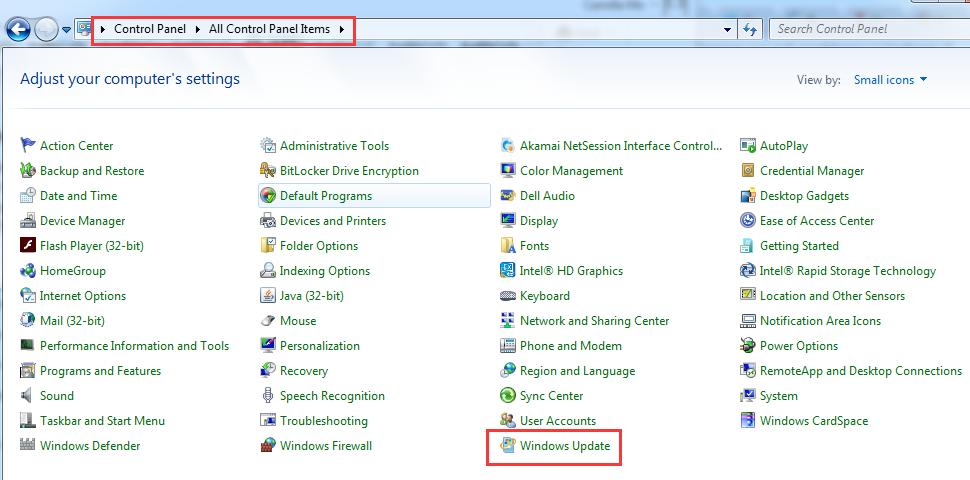Image resolution: width=970 pixels, height=480 pixels.
Task: Open the Credential Manager icon
Action: click(x=748, y=171)
